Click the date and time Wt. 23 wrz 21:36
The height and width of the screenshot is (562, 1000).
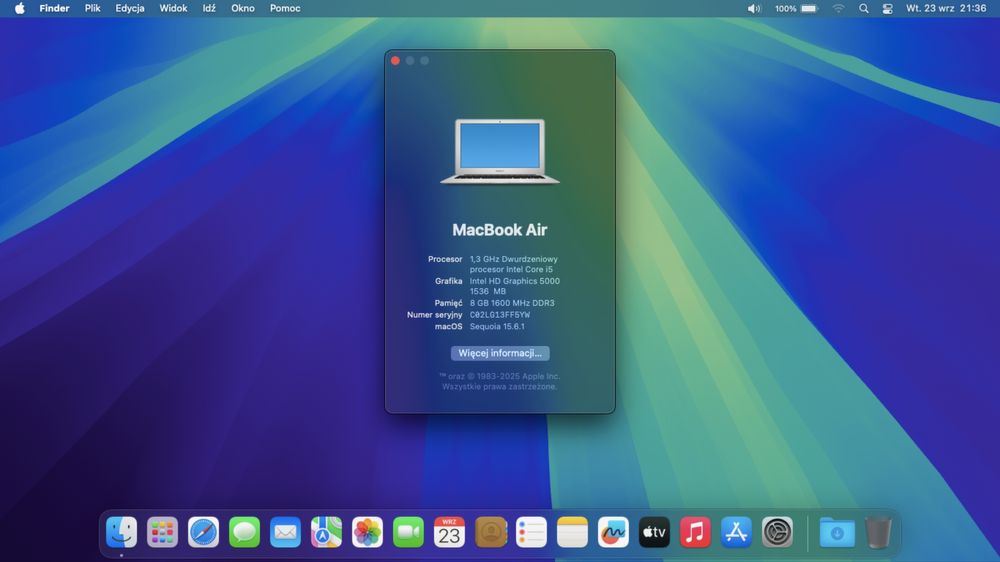click(x=946, y=8)
